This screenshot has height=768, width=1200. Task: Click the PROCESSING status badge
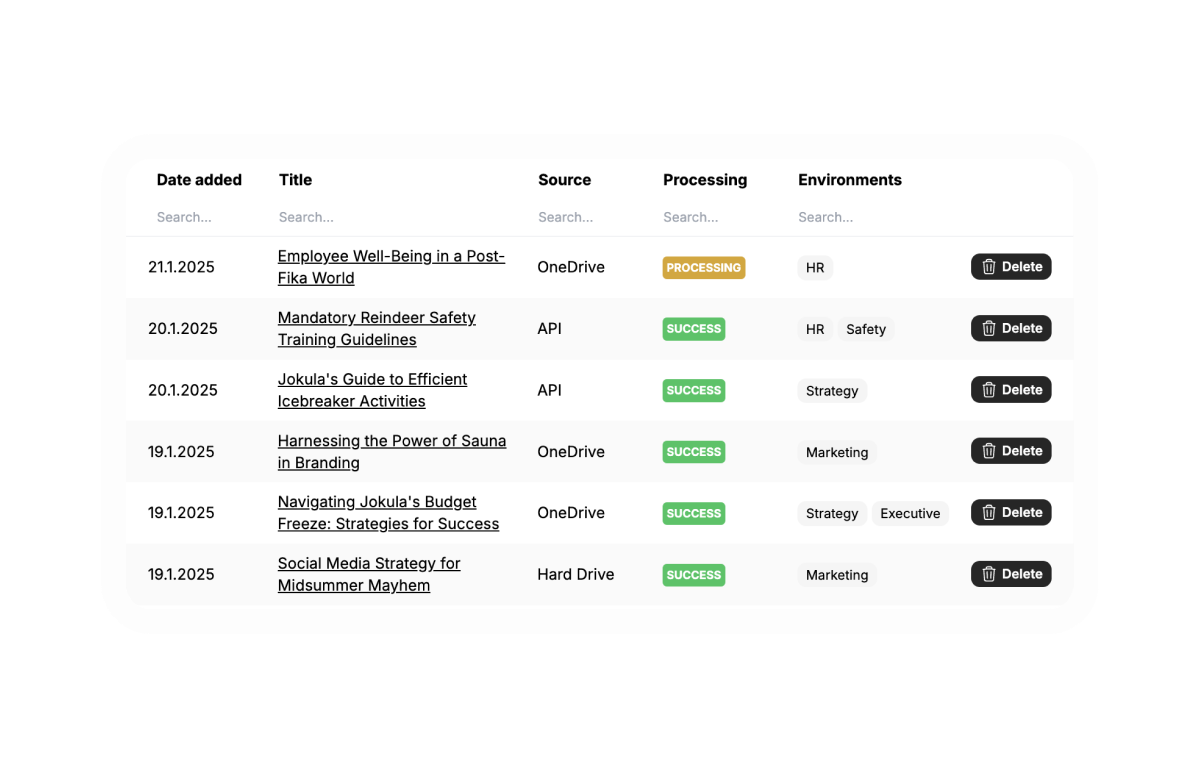pos(704,268)
